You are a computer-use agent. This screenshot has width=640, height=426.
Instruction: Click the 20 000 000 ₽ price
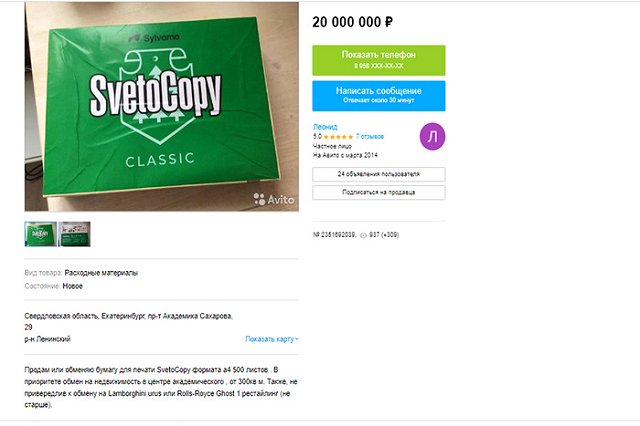coord(352,22)
